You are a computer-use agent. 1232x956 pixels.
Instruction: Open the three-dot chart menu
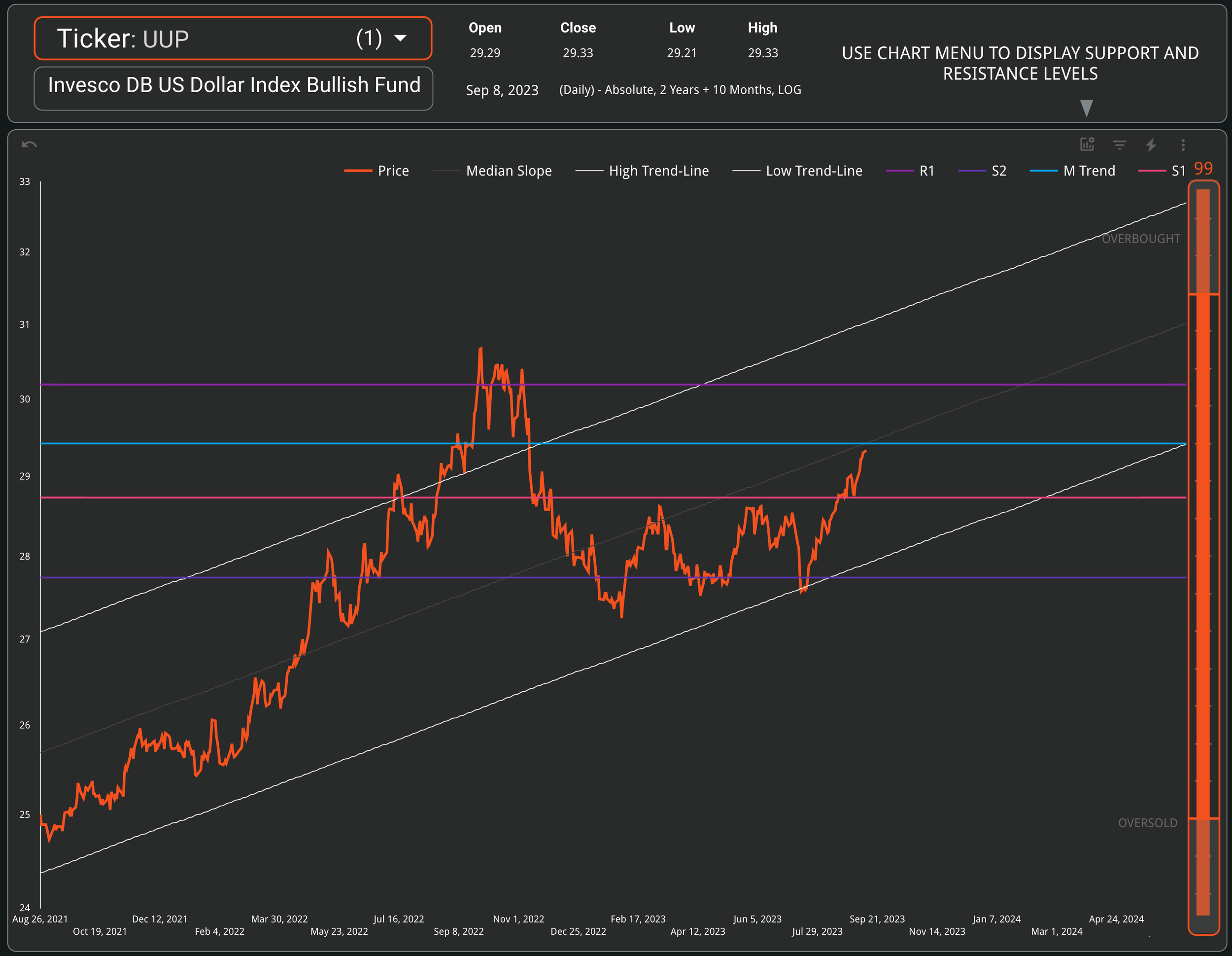[x=1183, y=145]
